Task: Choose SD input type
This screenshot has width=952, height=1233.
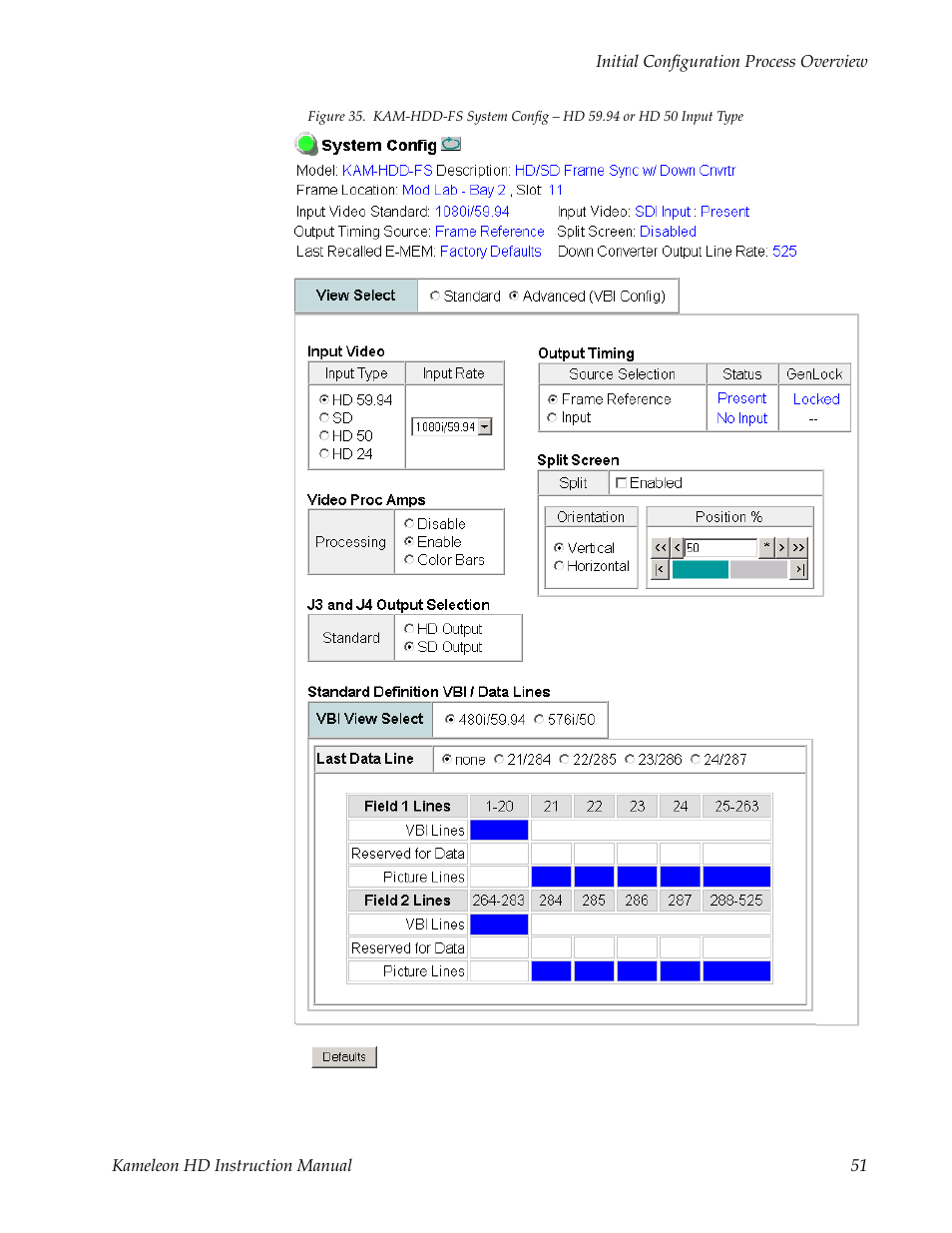Action: 324,417
